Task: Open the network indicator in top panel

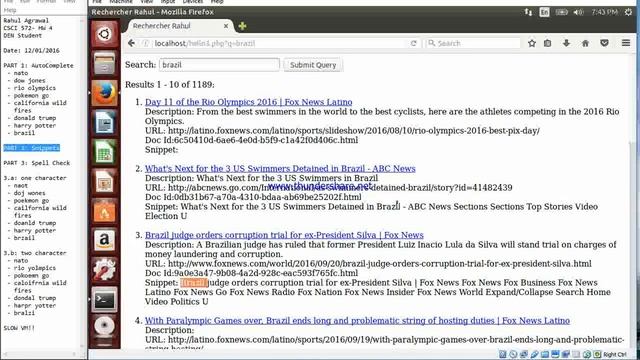Action: (528, 12)
